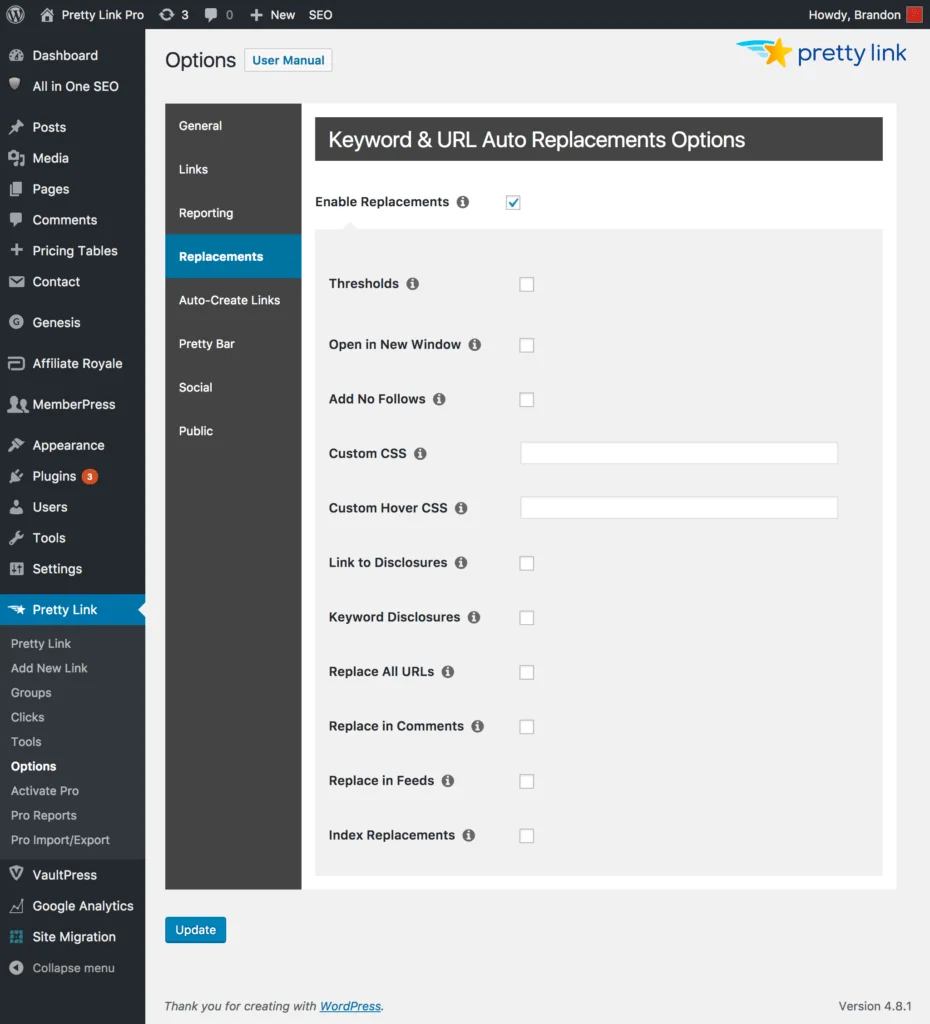Click the updates icon in the admin bar
The image size is (930, 1024).
[x=165, y=14]
